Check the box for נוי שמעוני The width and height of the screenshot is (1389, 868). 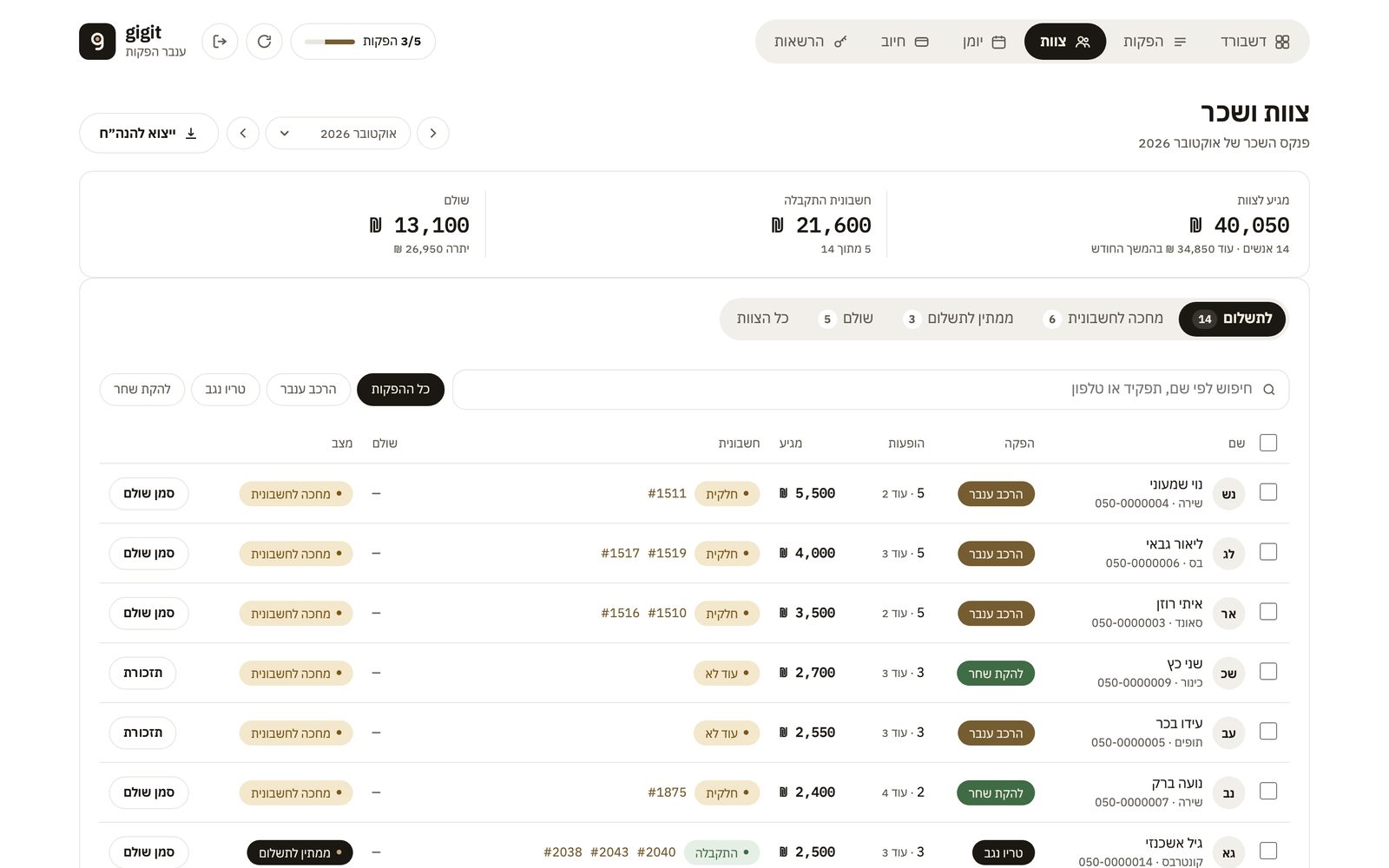pos(1268,492)
